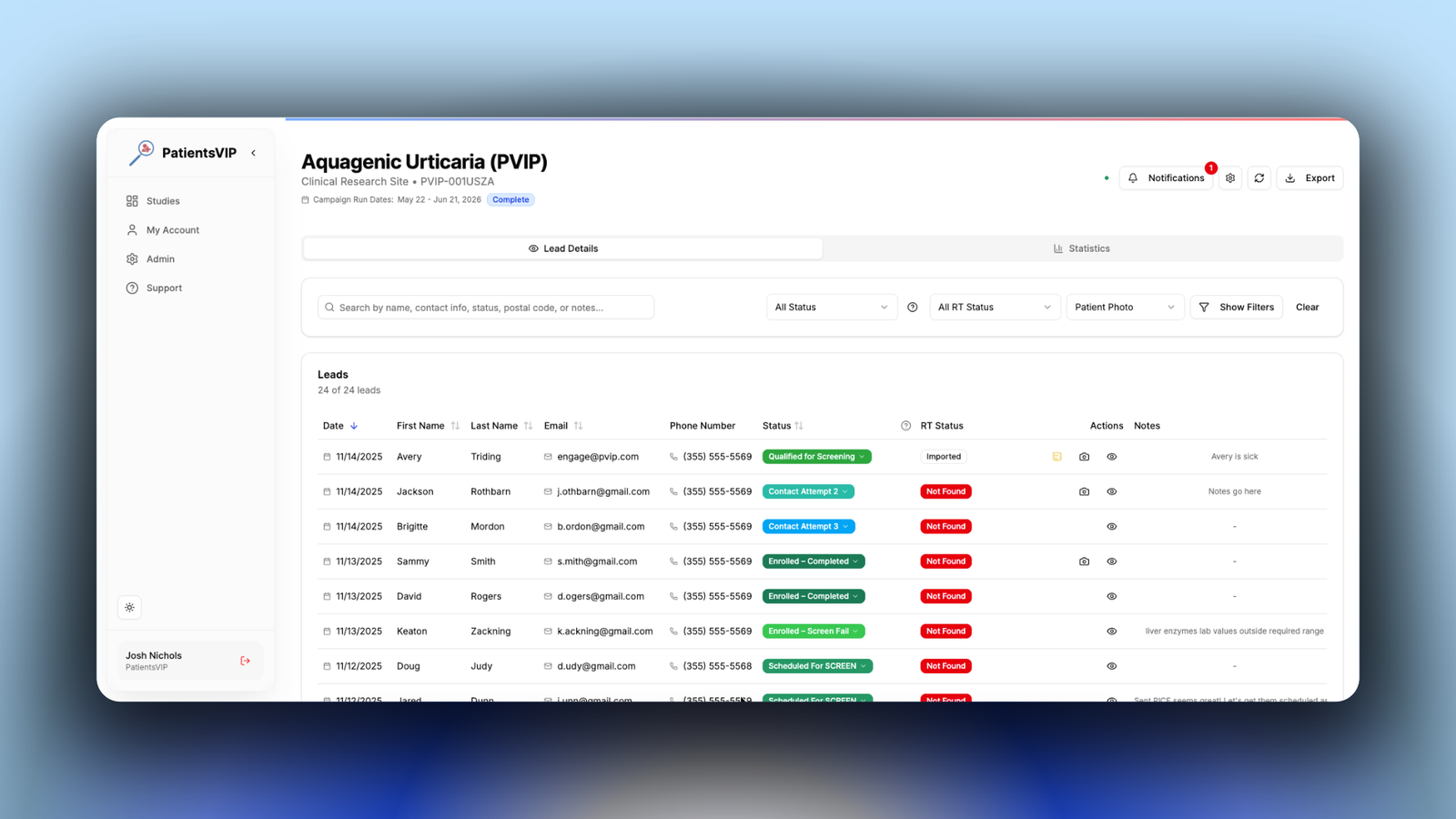Screen dimensions: 1456x819
Task: Click the search magnifier icon in search box
Action: pos(329,308)
